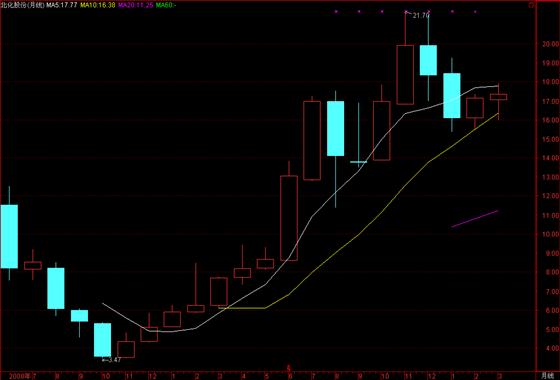560x380 pixels.
Task: Click the 北化股份(月线) stock title
Action: coord(22,5)
